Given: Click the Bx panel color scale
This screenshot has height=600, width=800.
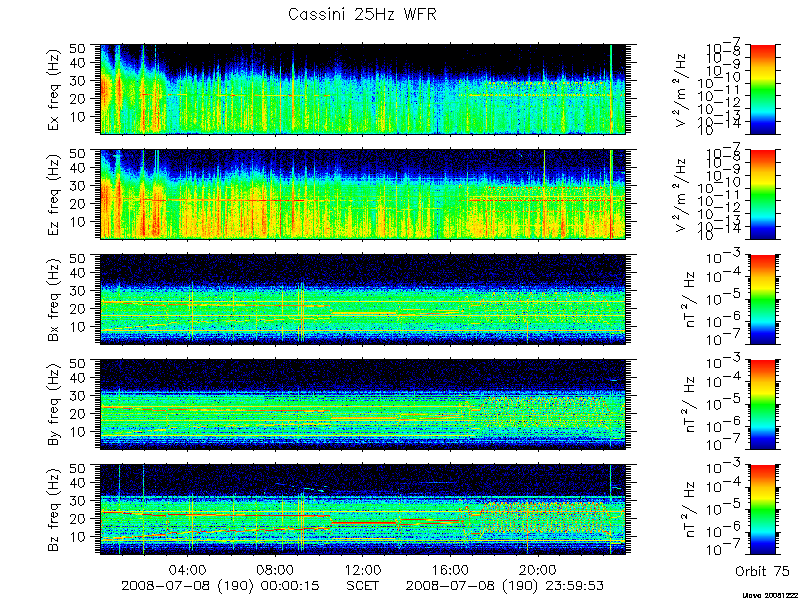Looking at the screenshot, I should [x=762, y=299].
